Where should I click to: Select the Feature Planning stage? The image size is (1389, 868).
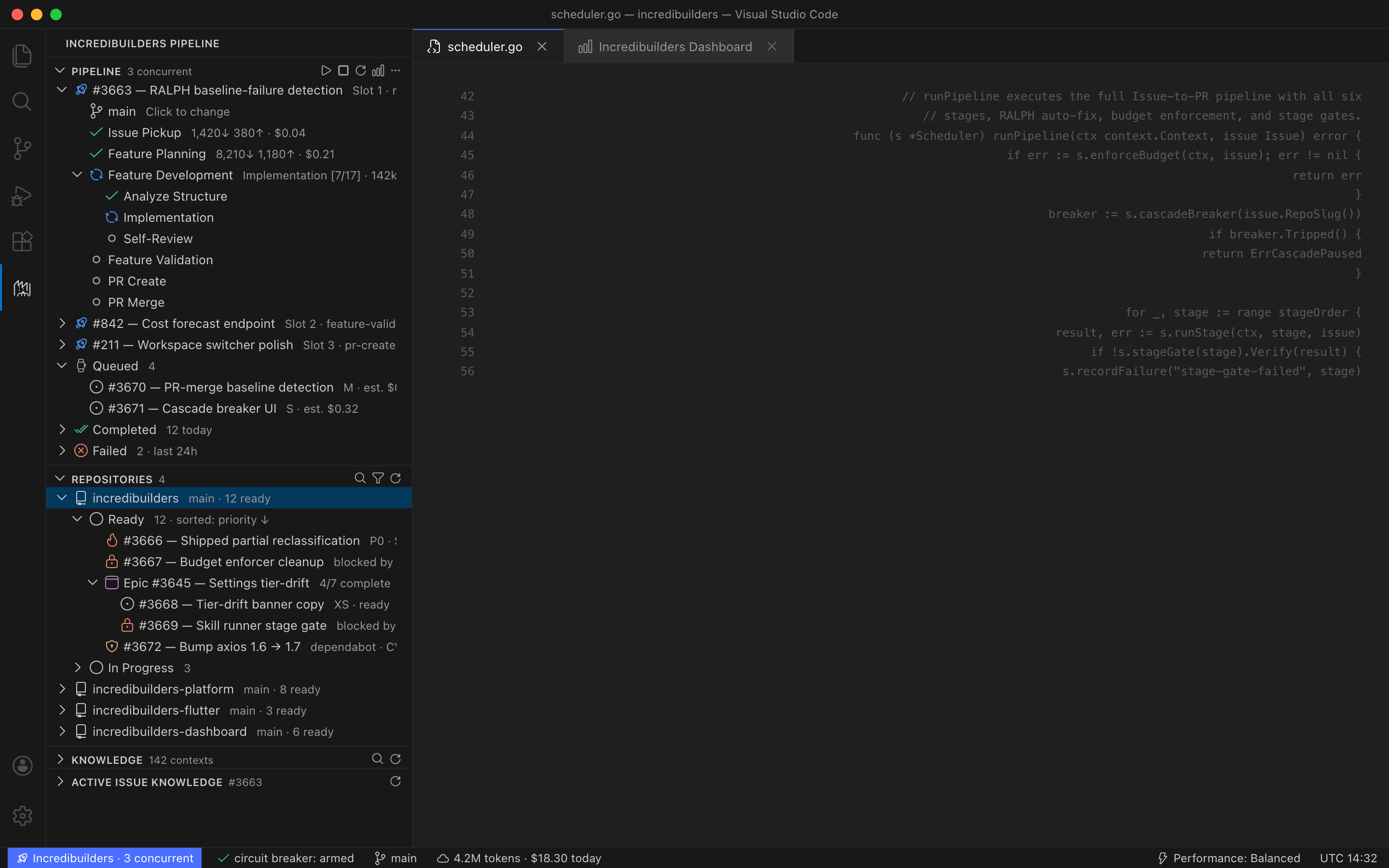229,154
